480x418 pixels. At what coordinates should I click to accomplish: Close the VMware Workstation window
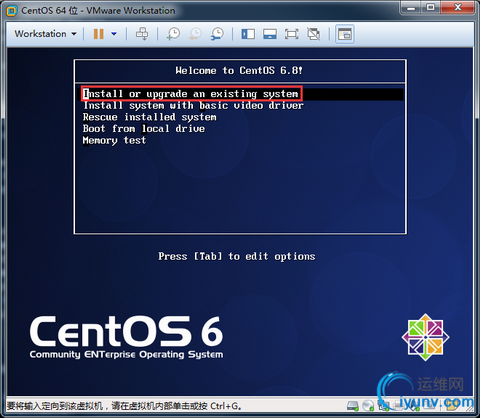pyautogui.click(x=458, y=7)
